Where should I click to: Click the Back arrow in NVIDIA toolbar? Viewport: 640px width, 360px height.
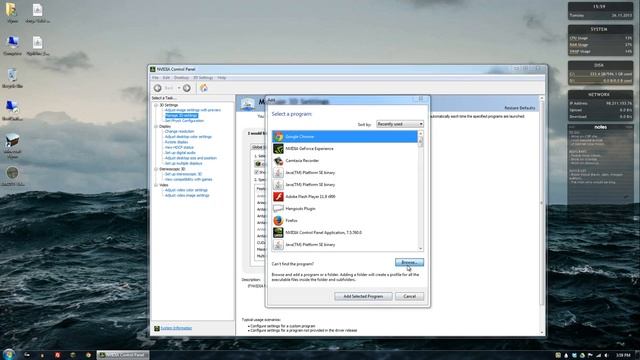point(158,88)
